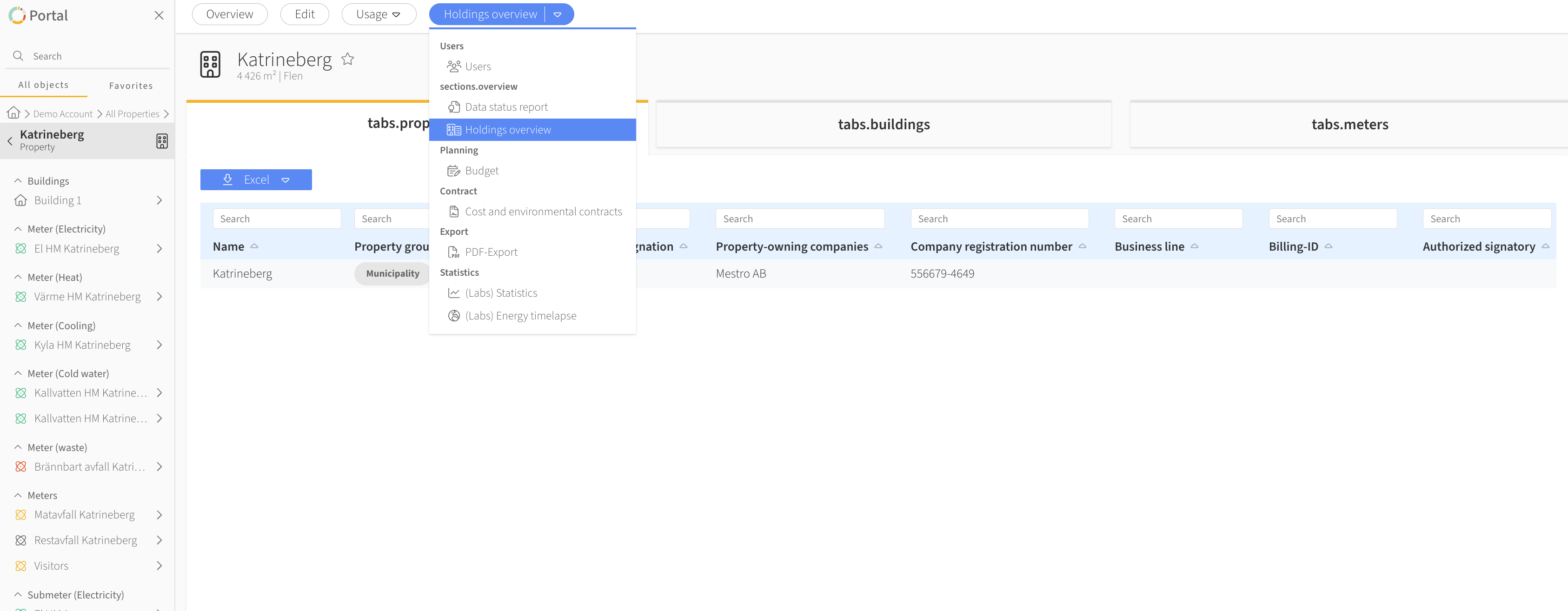This screenshot has width=1568, height=611.
Task: Mark Katrineberg as favorite with the star
Action: point(347,59)
